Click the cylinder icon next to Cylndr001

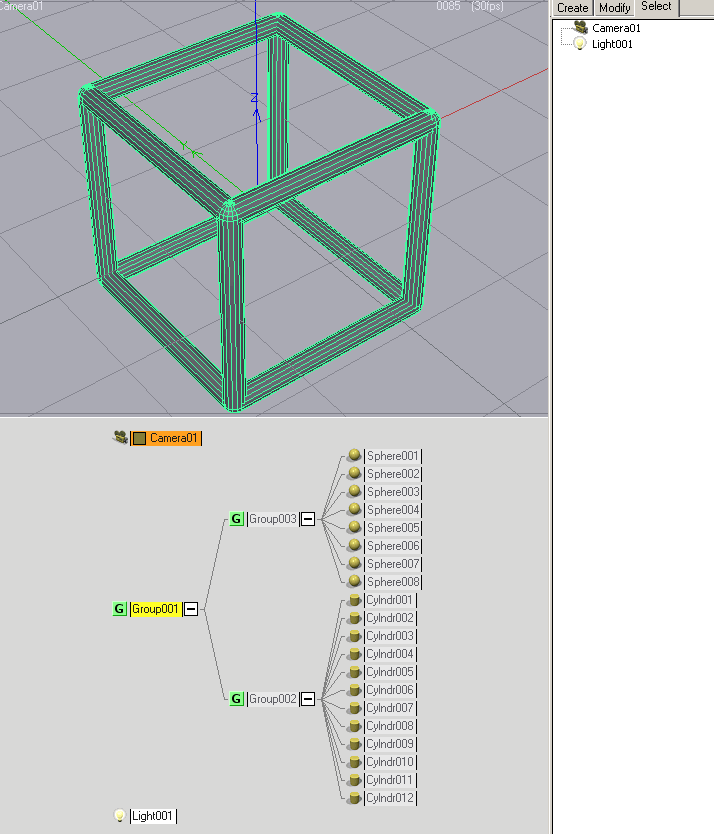(x=353, y=600)
